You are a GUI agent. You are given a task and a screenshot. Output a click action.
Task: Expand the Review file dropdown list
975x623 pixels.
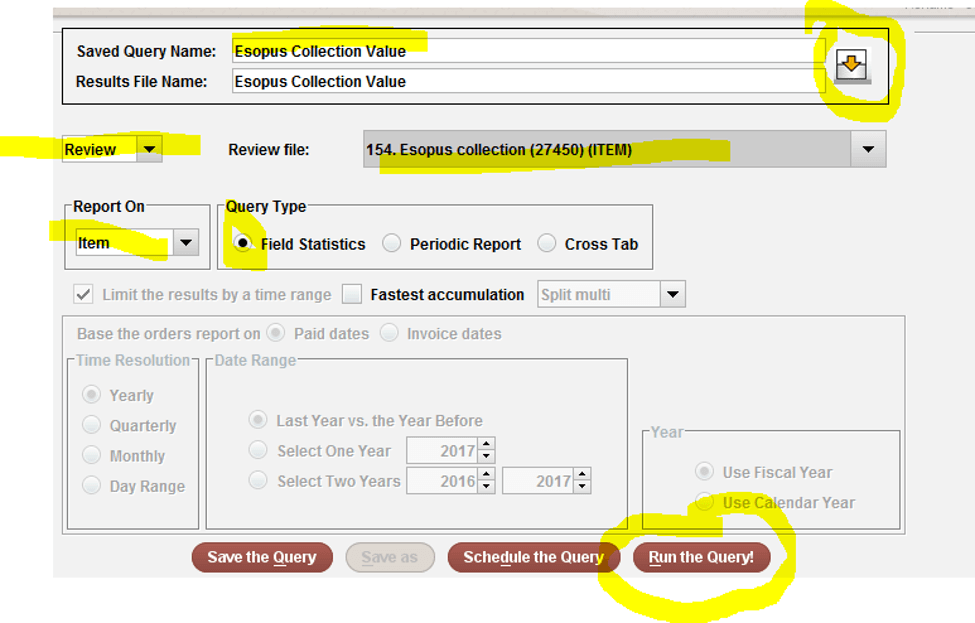click(868, 149)
